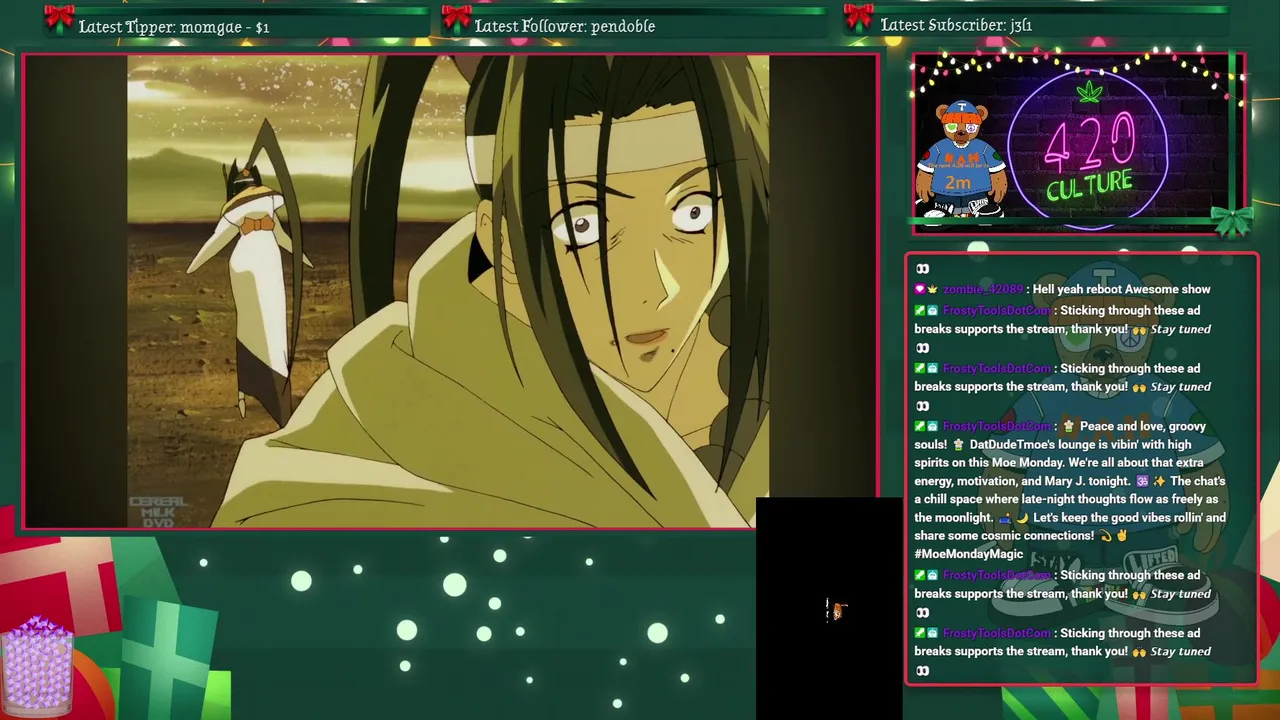The height and width of the screenshot is (720, 1280).
Task: Open the zombie_42089 username in chat
Action: click(982, 289)
